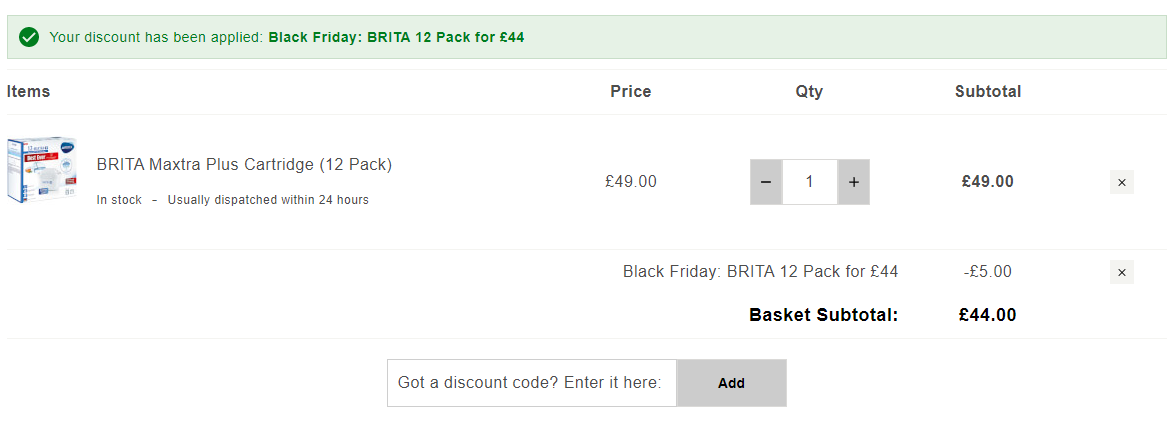The image size is (1176, 426).
Task: Click the £44.00 basket subtotal amount
Action: click(x=988, y=315)
